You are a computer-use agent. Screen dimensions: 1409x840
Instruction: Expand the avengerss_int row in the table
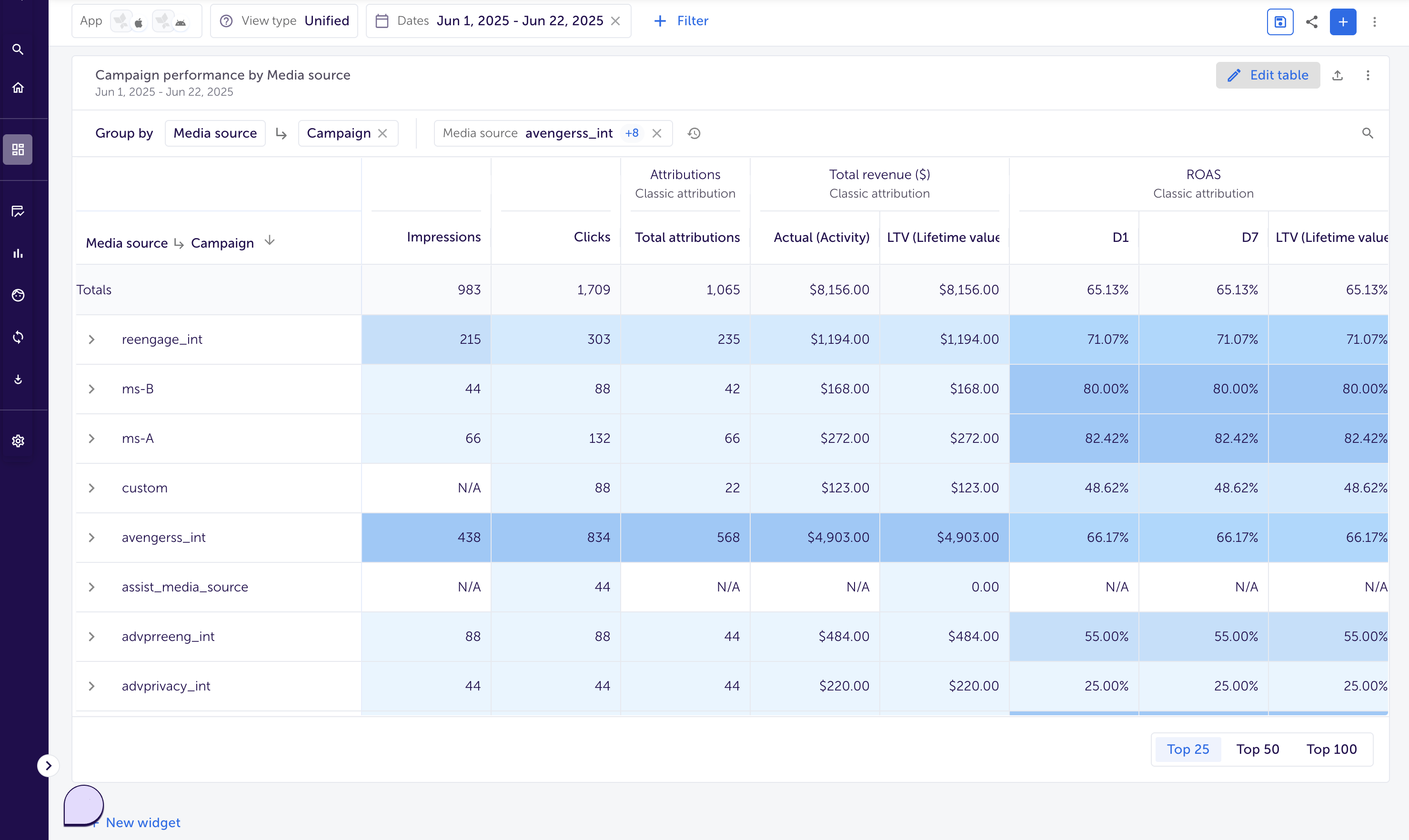pos(92,537)
